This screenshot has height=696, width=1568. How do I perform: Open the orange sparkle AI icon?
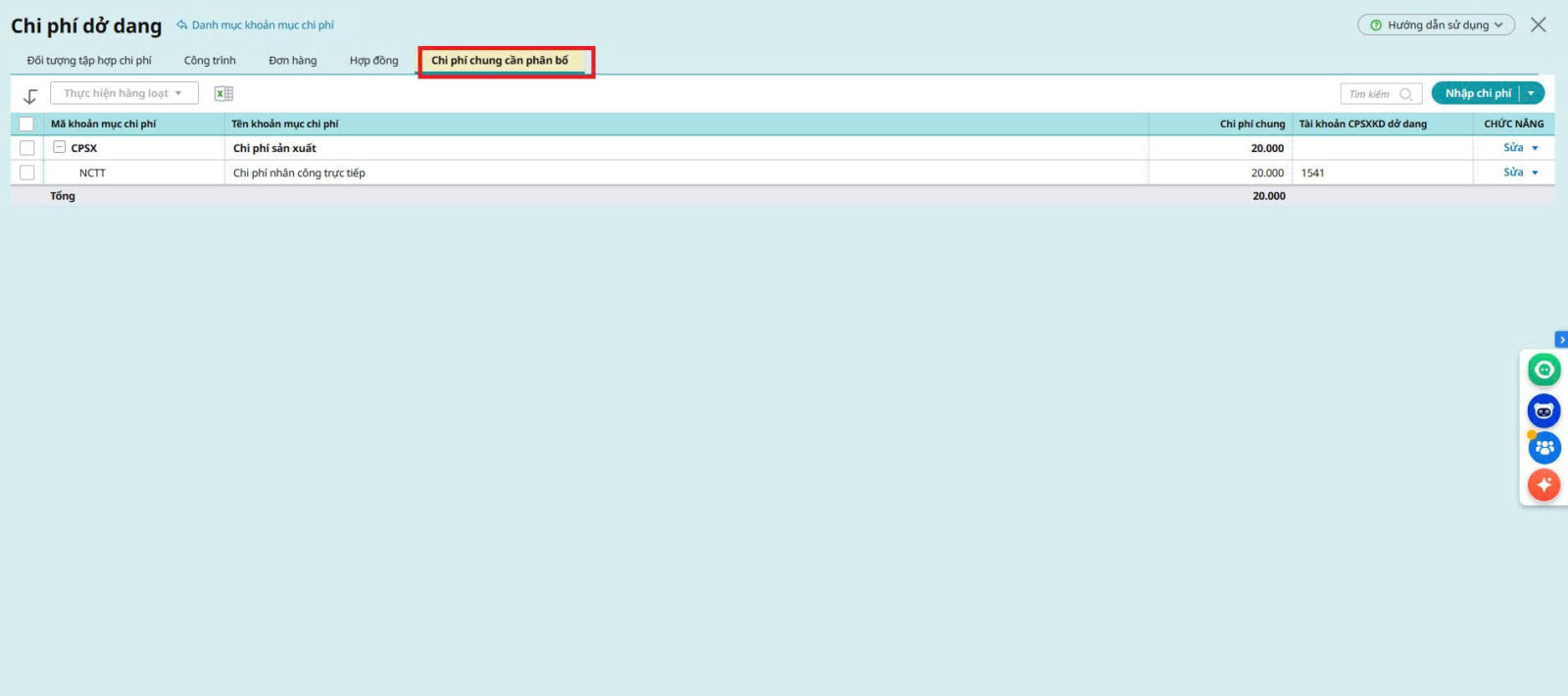[x=1543, y=484]
